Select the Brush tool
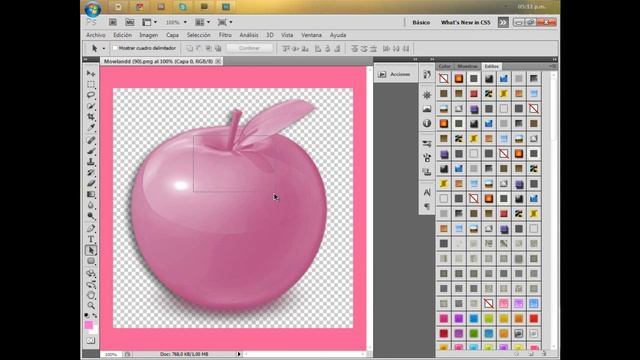The image size is (640, 360). tap(91, 151)
